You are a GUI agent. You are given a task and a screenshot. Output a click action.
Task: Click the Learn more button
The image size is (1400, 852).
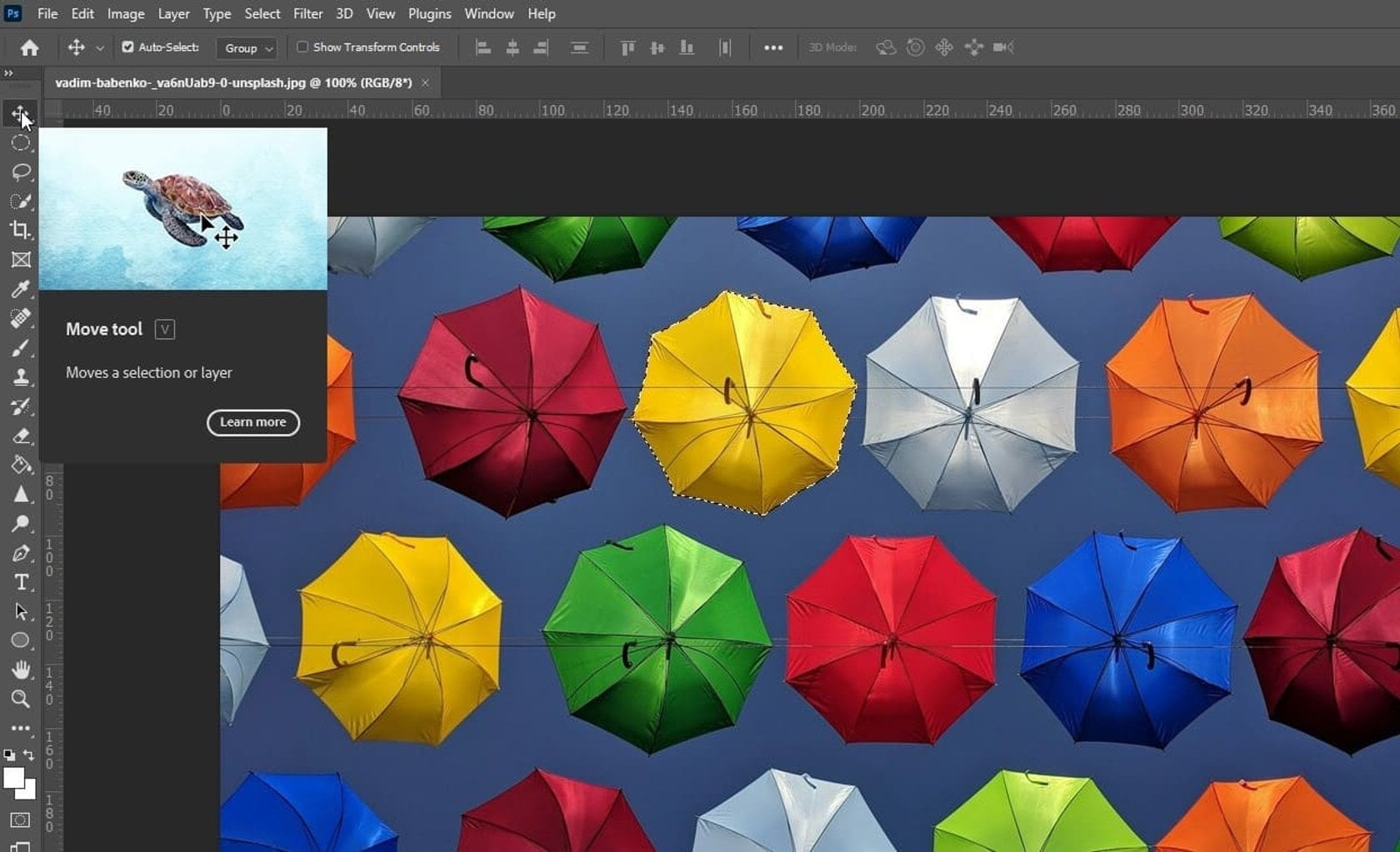(x=252, y=423)
